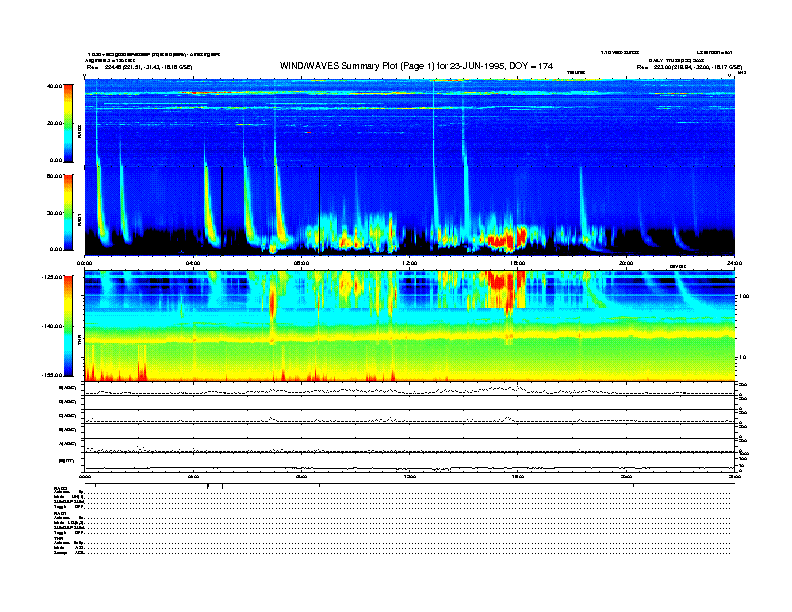The height and width of the screenshot is (612, 792).
Task: Select the 40.00 label on RAD2 scale
Action: tap(54, 86)
